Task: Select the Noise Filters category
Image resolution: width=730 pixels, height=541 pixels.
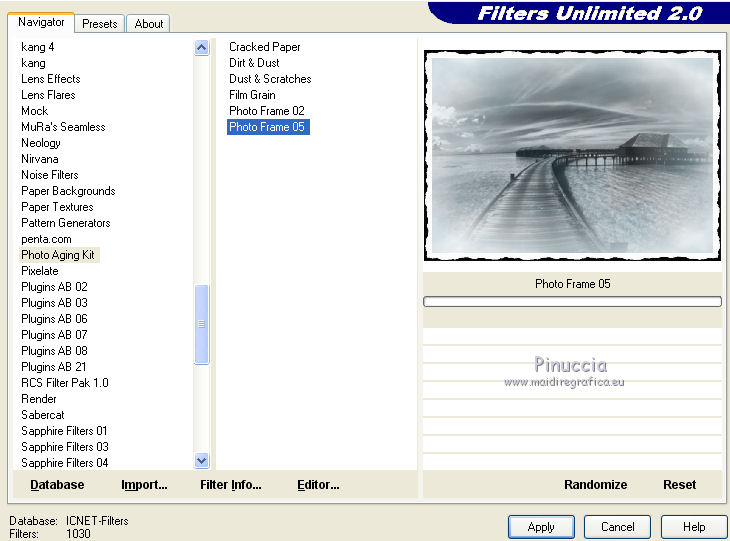Action: (49, 175)
